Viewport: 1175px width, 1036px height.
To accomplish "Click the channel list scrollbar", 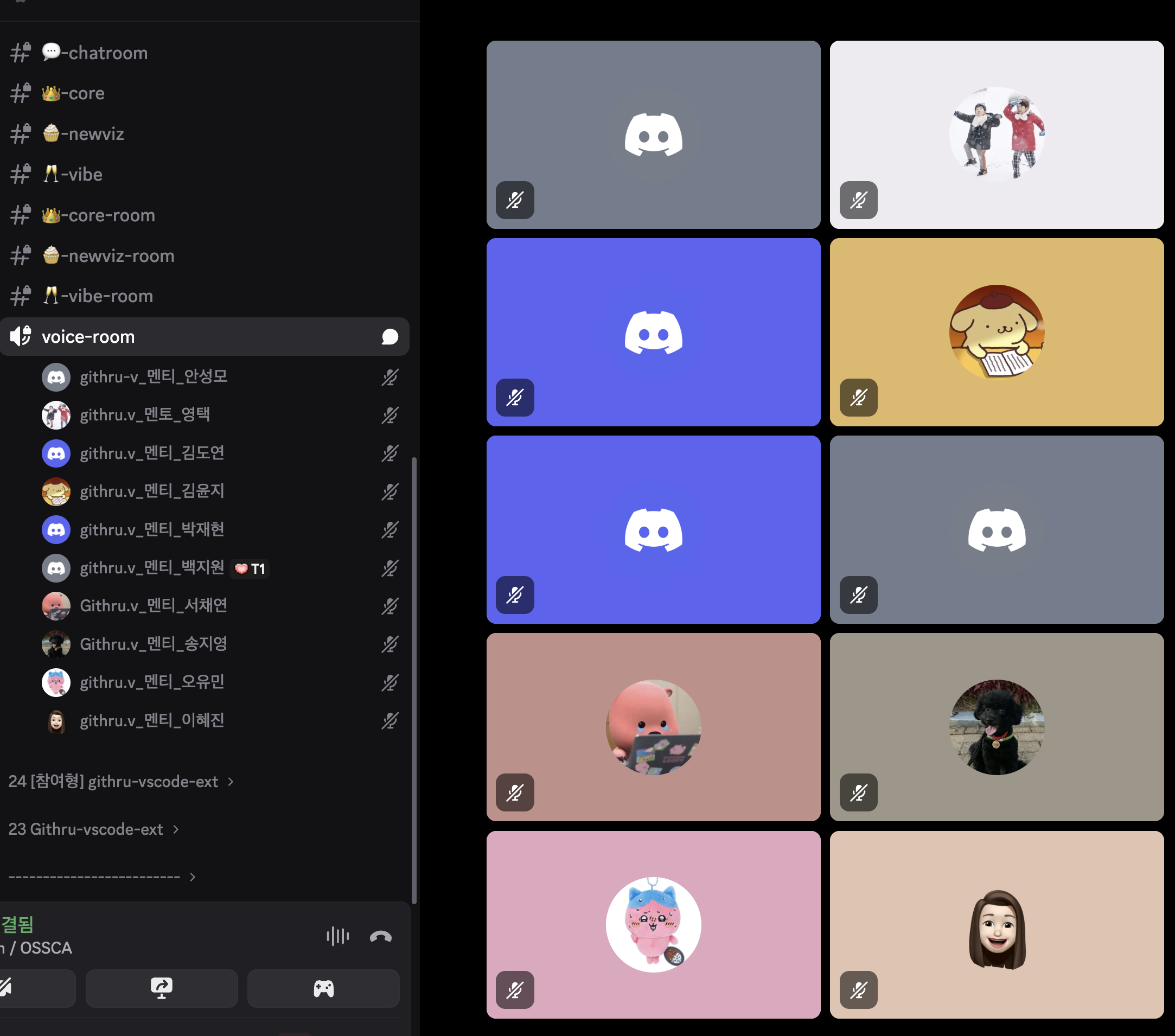I will pyautogui.click(x=414, y=681).
